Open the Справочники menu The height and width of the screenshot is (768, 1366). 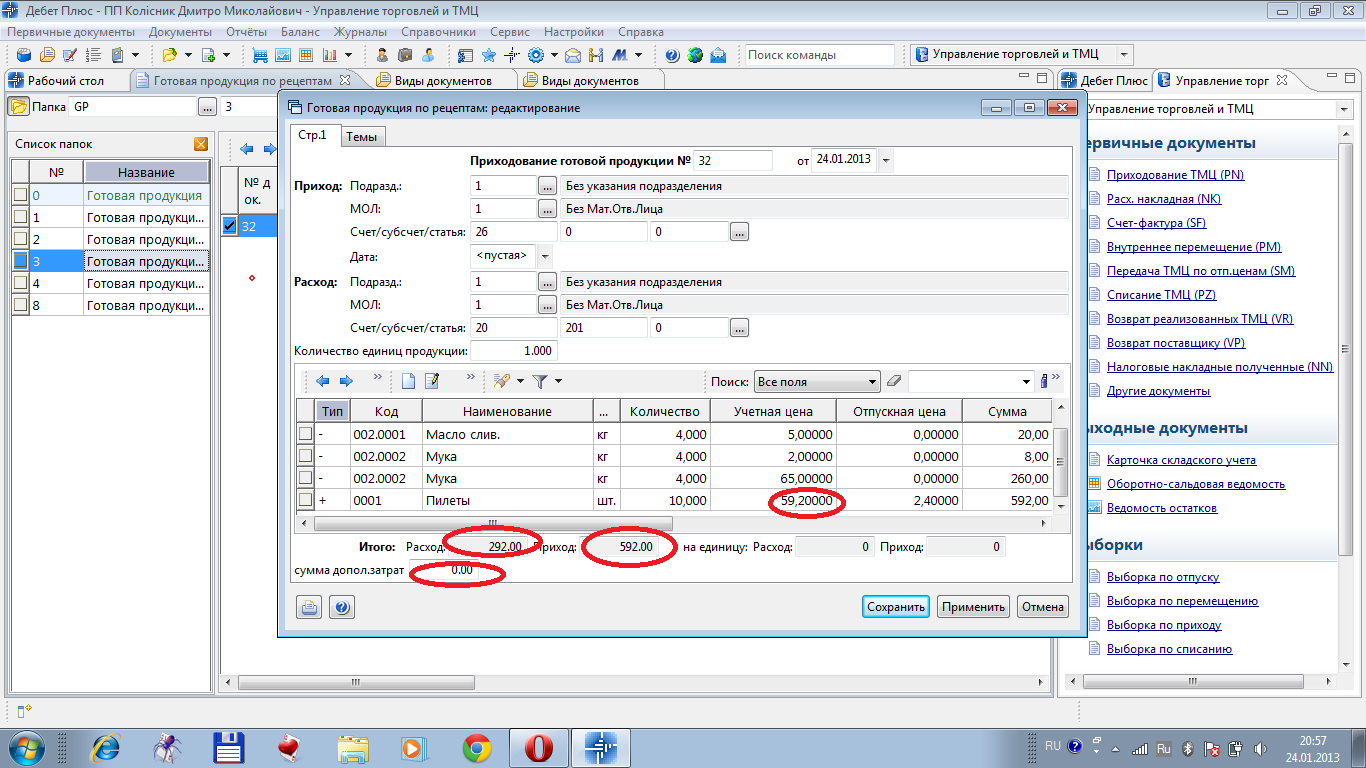(x=438, y=32)
